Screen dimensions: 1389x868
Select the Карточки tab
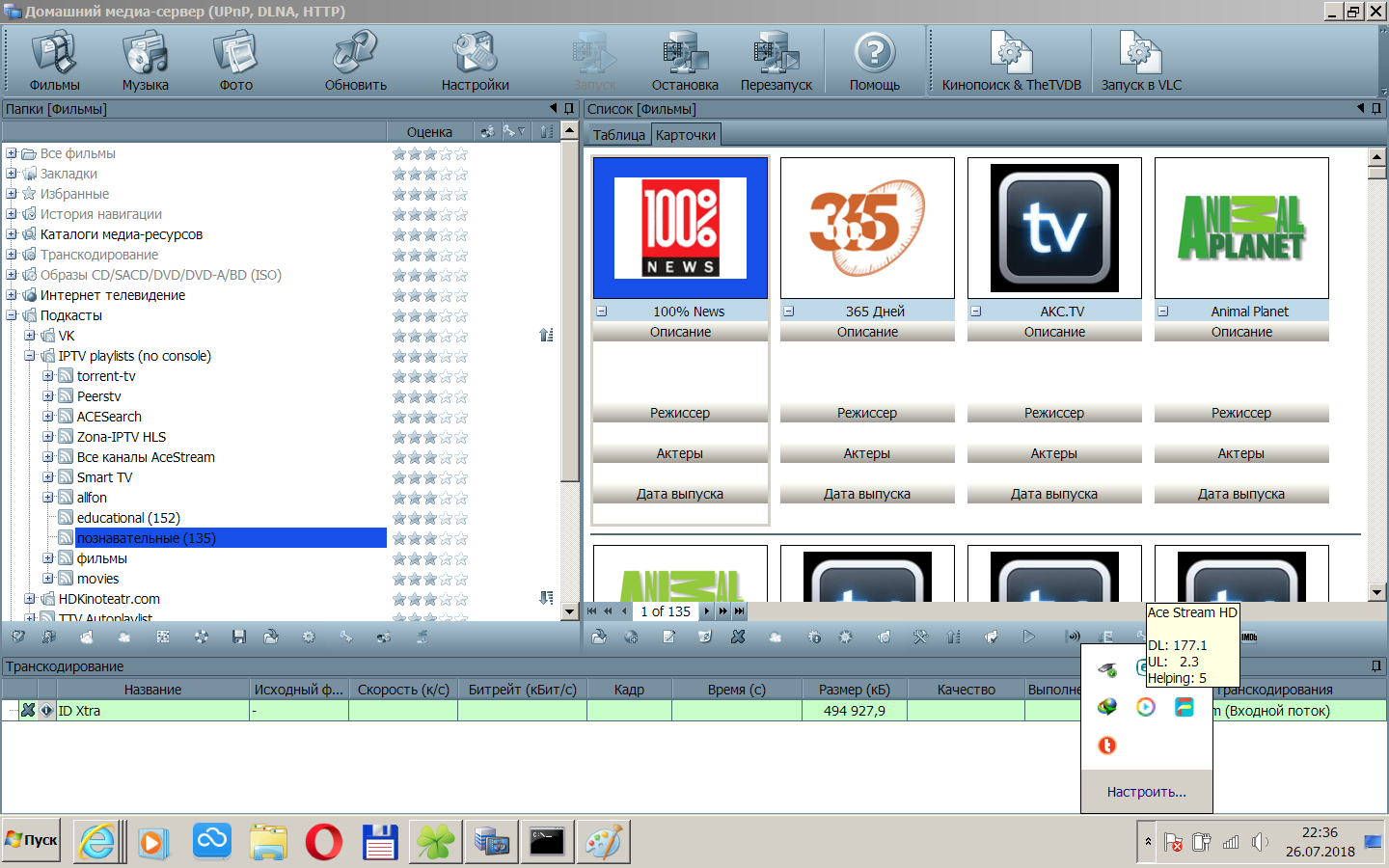point(686,135)
